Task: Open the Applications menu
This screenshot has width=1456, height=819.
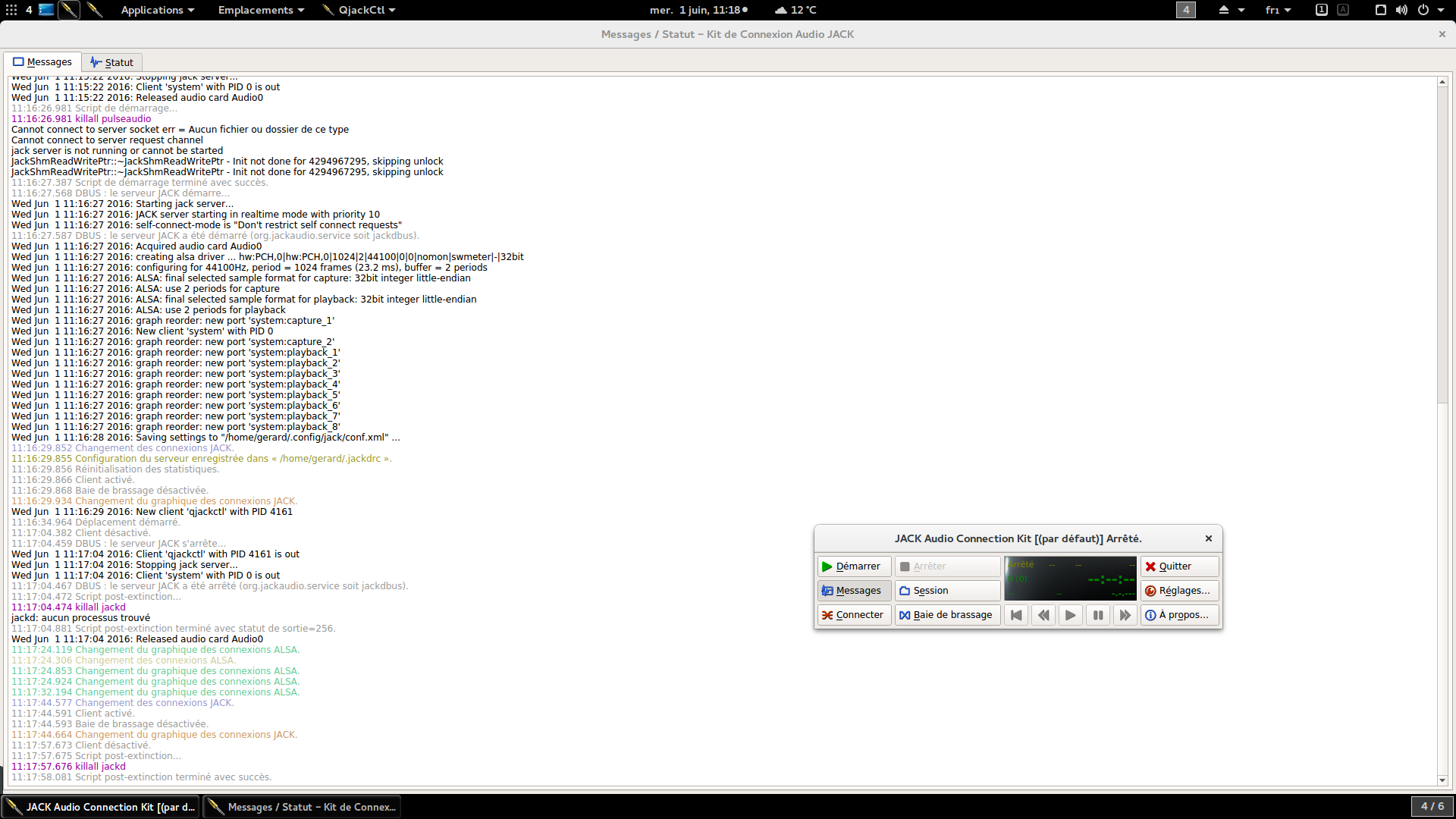Action: point(157,10)
